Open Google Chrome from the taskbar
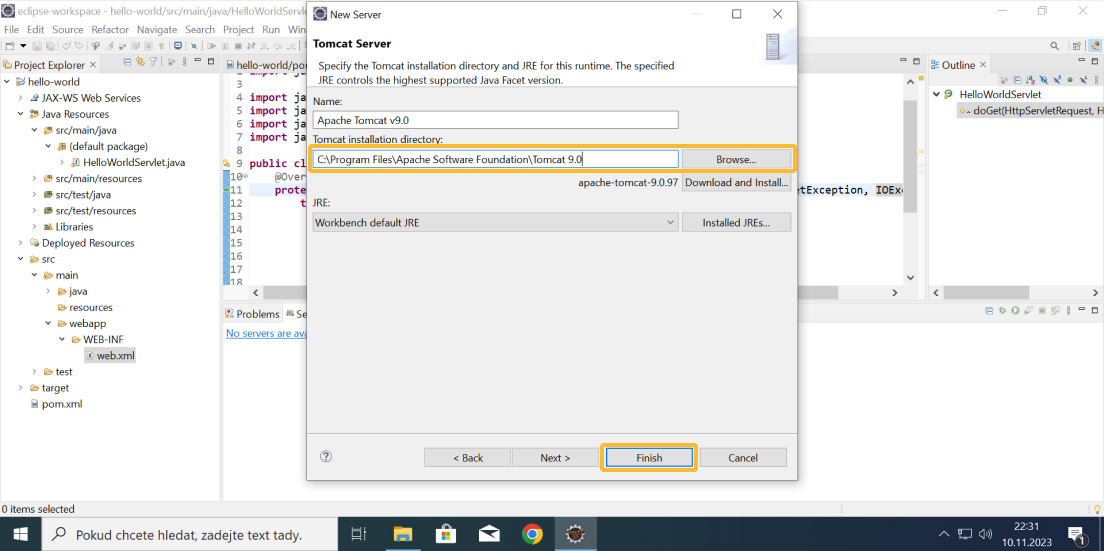The height and width of the screenshot is (551, 1104). [532, 535]
